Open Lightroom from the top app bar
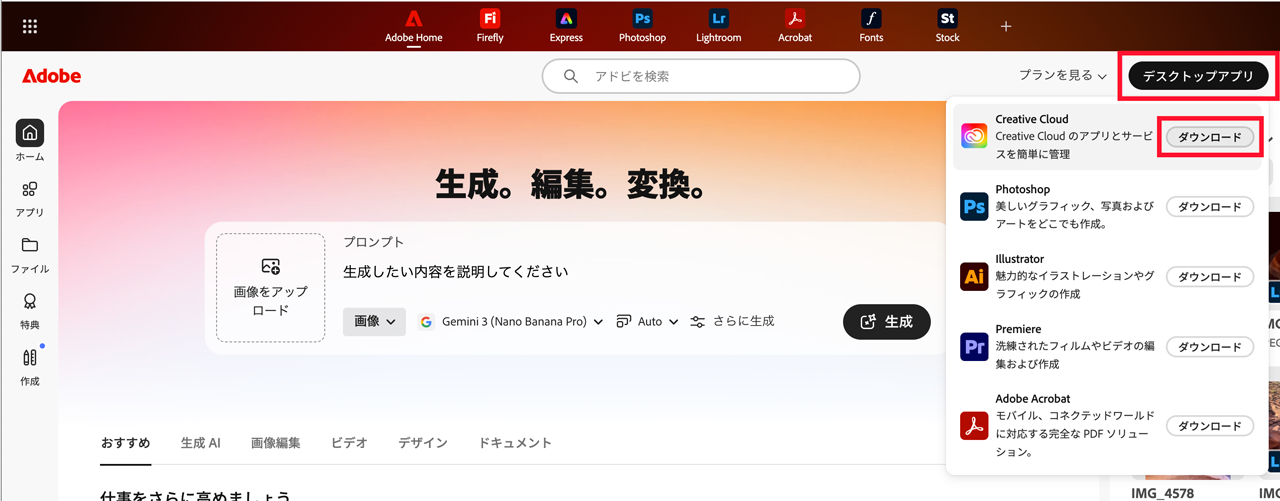The image size is (1280, 501). (x=719, y=27)
